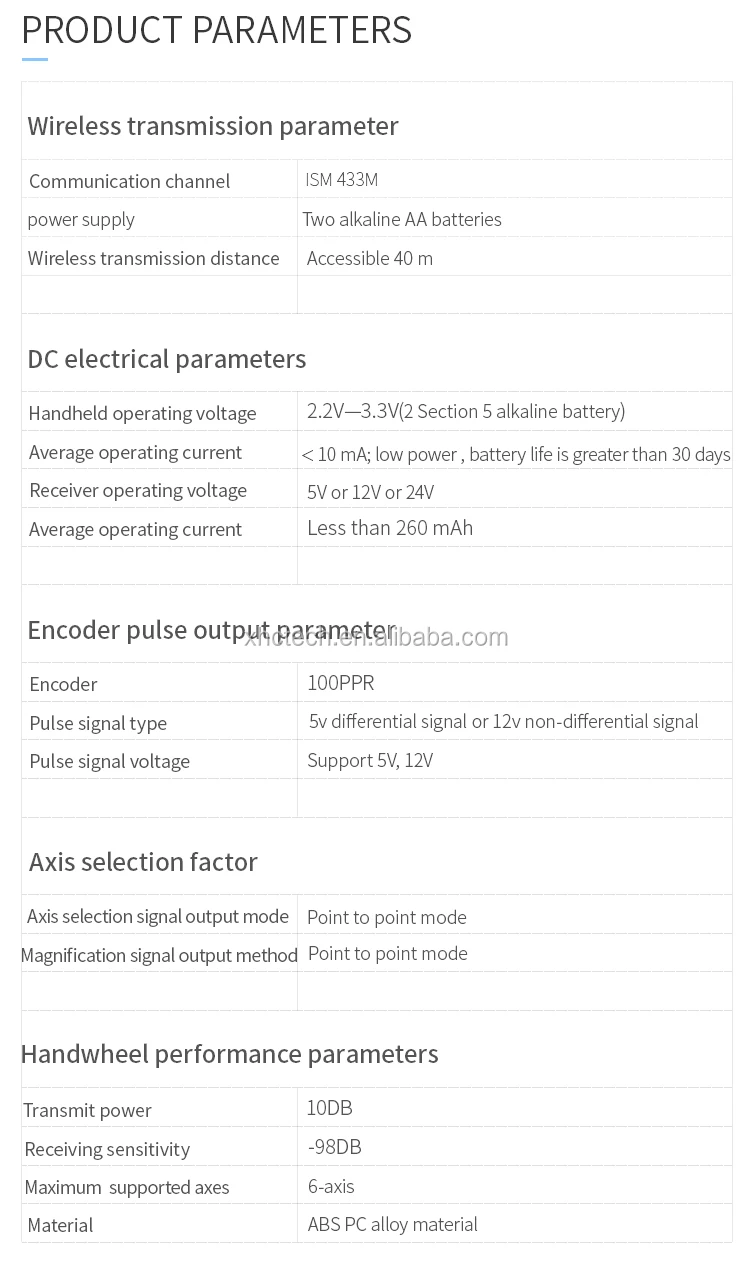Select the Support 5V, 12V value
Viewport: 750px width, 1270px height.
[x=370, y=761]
